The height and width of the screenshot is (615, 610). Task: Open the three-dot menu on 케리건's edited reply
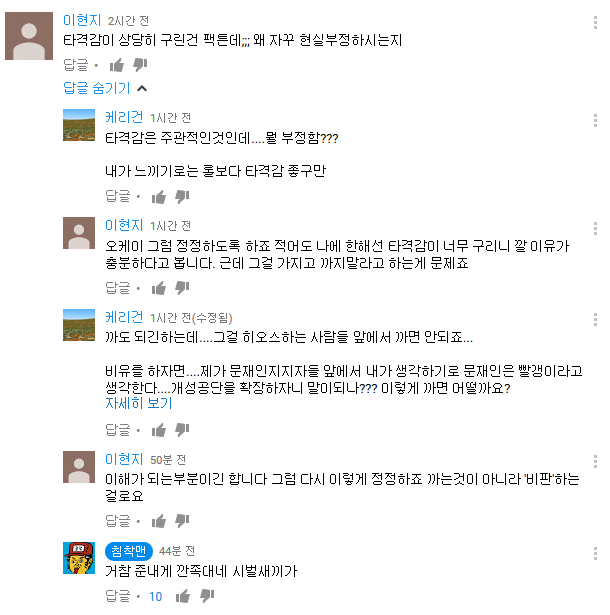click(x=595, y=319)
